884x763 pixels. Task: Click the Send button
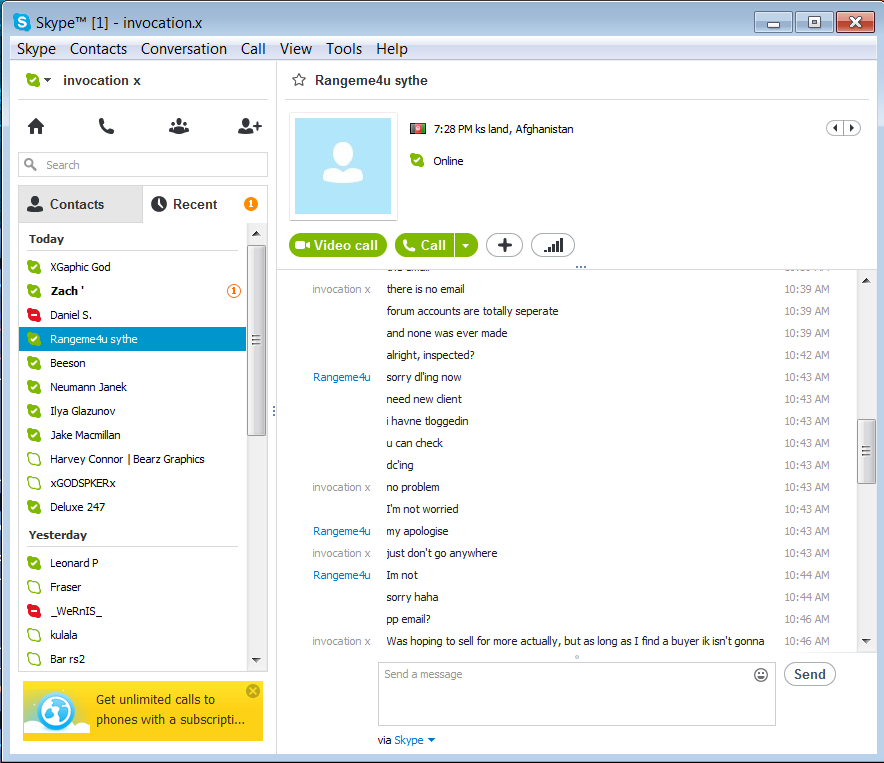(x=810, y=674)
